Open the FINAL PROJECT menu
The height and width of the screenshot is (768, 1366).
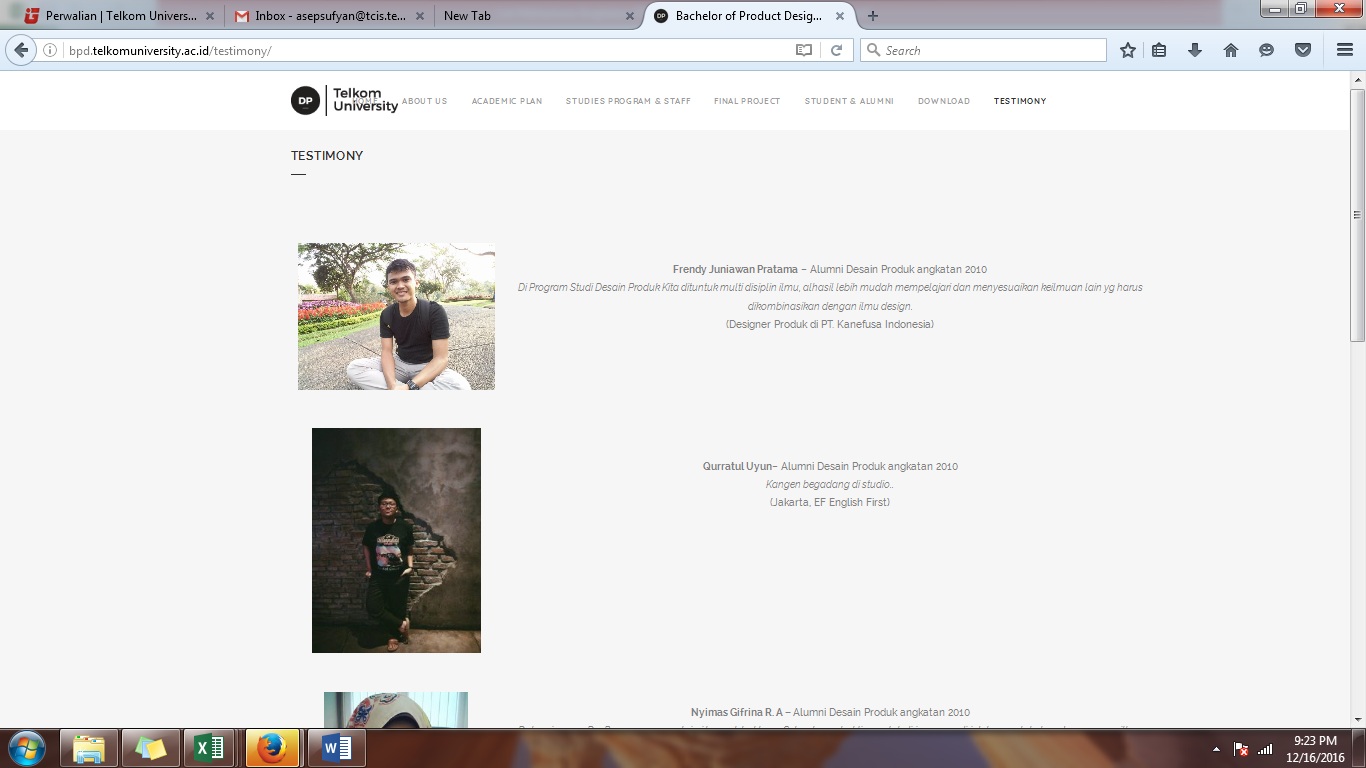tap(747, 101)
